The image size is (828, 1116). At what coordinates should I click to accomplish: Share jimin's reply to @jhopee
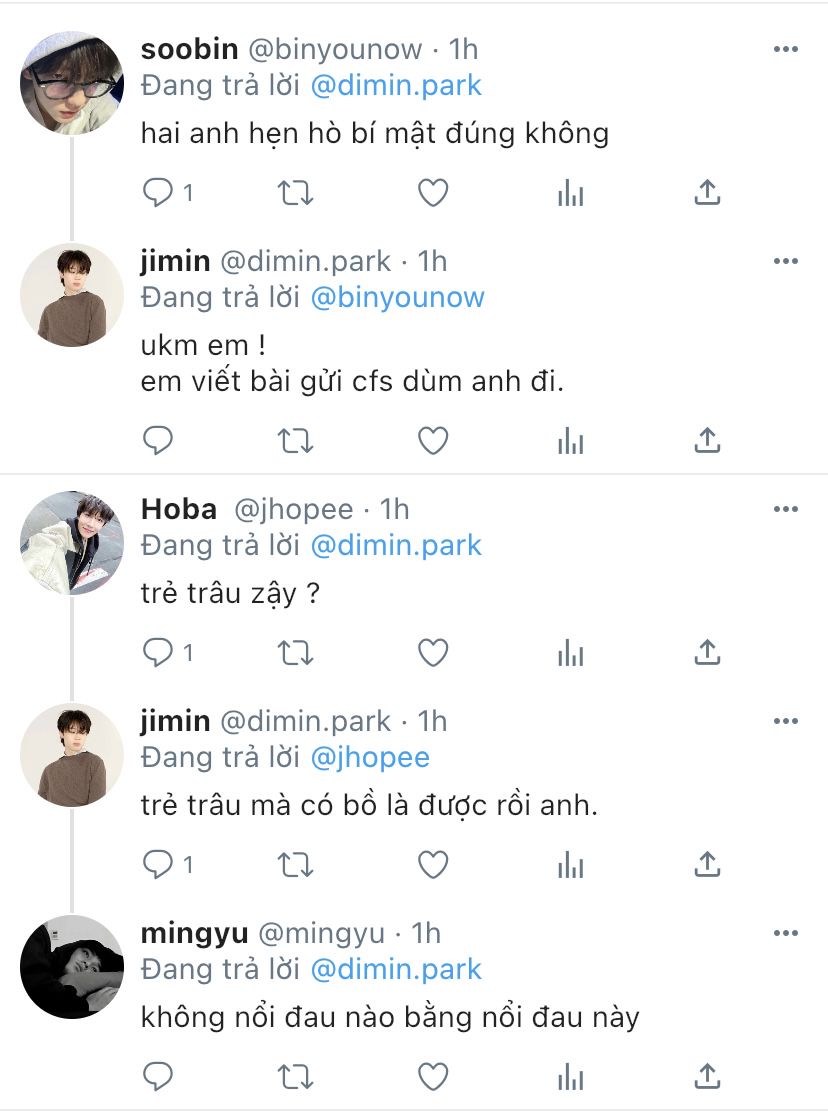coord(707,864)
